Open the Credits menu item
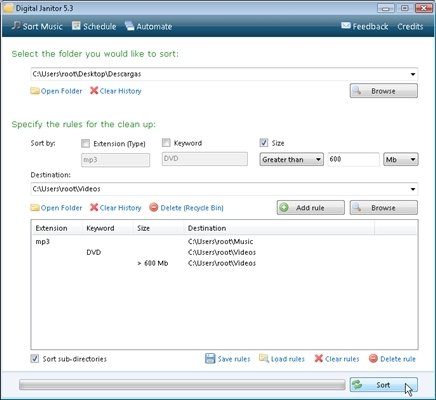 pos(410,26)
